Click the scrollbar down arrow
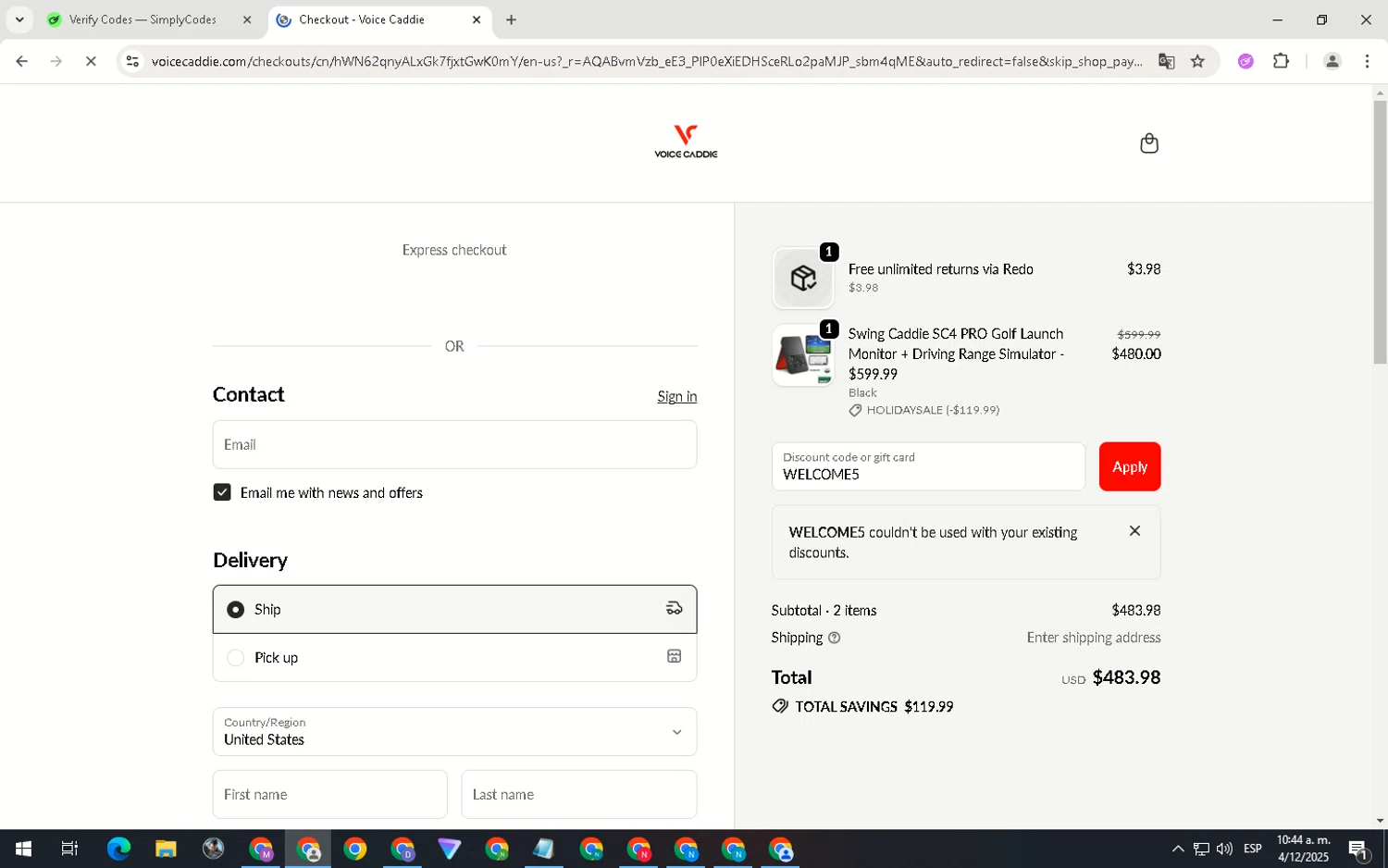This screenshot has height=868, width=1388. (1380, 821)
